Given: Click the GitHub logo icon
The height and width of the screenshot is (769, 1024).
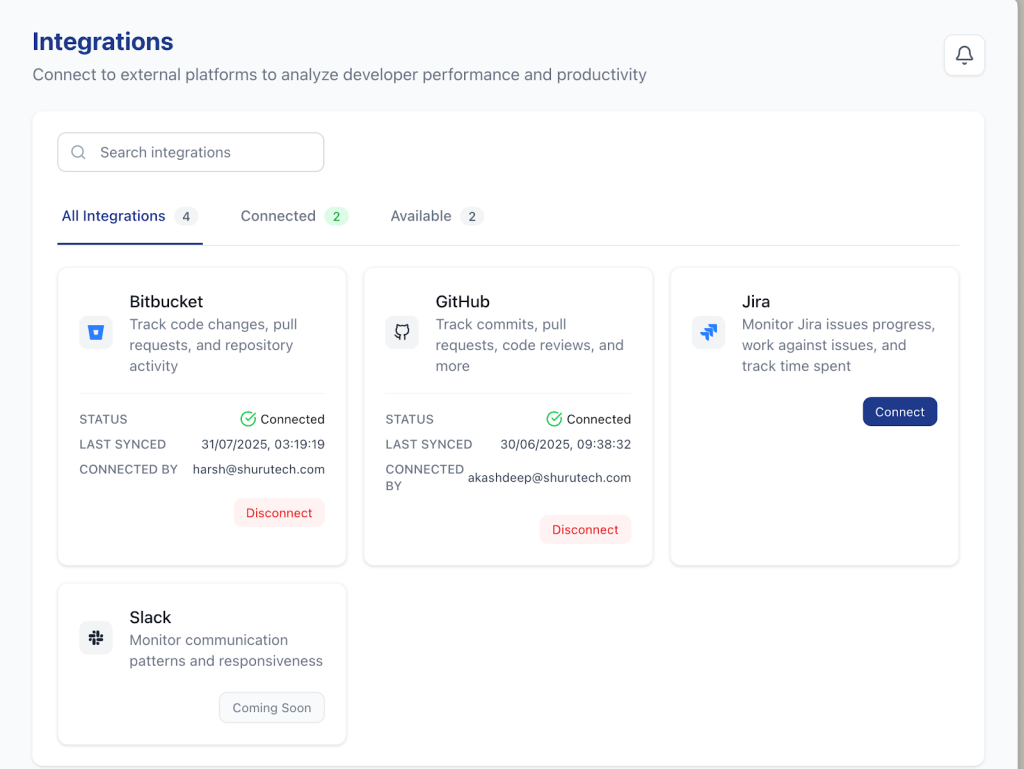Looking at the screenshot, I should (402, 332).
